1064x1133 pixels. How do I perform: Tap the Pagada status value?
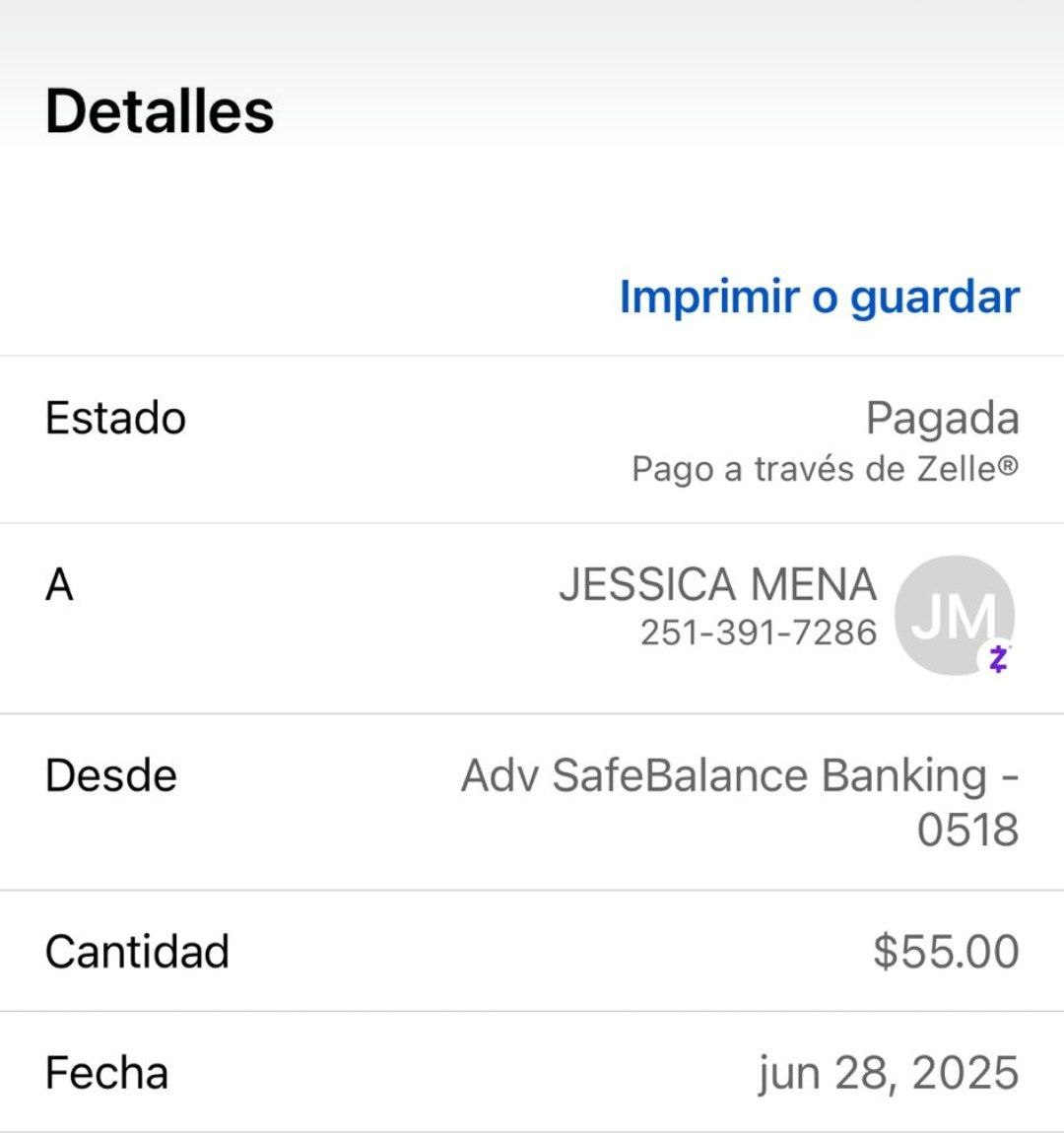(942, 418)
